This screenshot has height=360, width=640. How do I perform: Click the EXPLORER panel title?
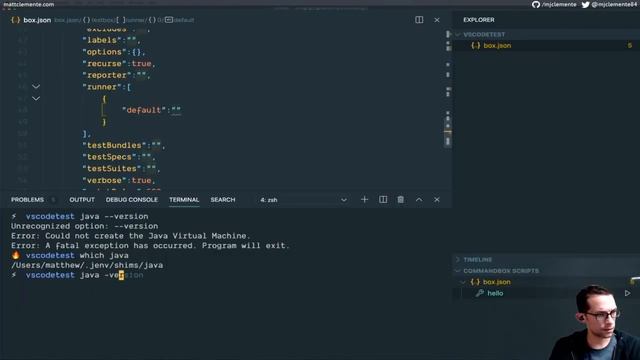[479, 20]
